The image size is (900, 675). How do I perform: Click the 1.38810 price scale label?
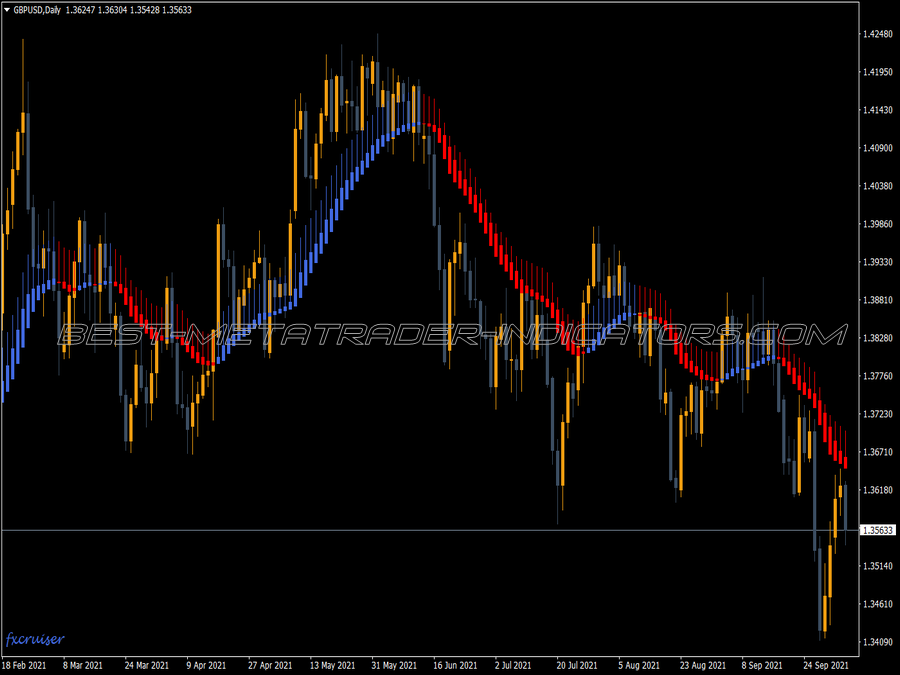point(878,300)
